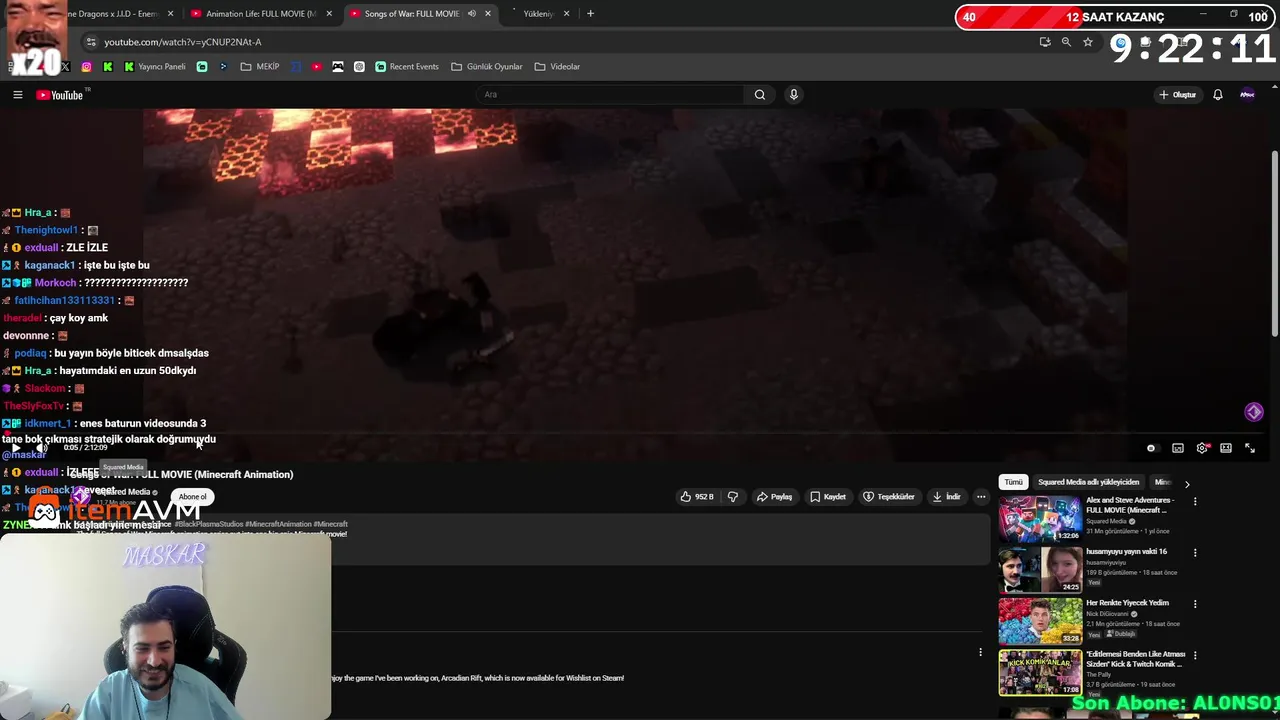This screenshot has height=720, width=1280.
Task: Open the YouTube notifications bell
Action: pyautogui.click(x=1218, y=95)
